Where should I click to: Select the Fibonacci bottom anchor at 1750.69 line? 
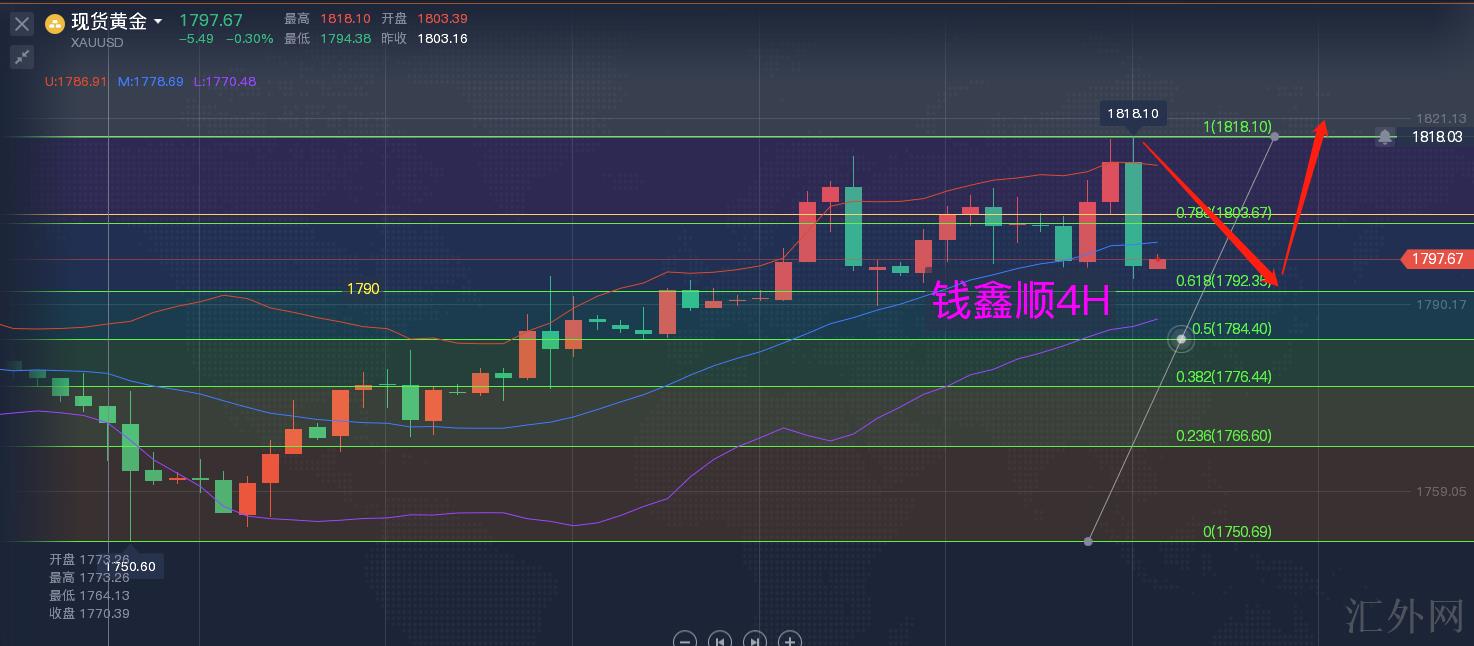pyautogui.click(x=1088, y=541)
